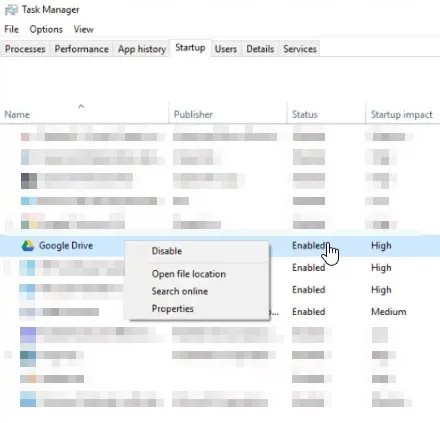The width and height of the screenshot is (440, 423).
Task: Click Search online in the context menu
Action: 180,291
